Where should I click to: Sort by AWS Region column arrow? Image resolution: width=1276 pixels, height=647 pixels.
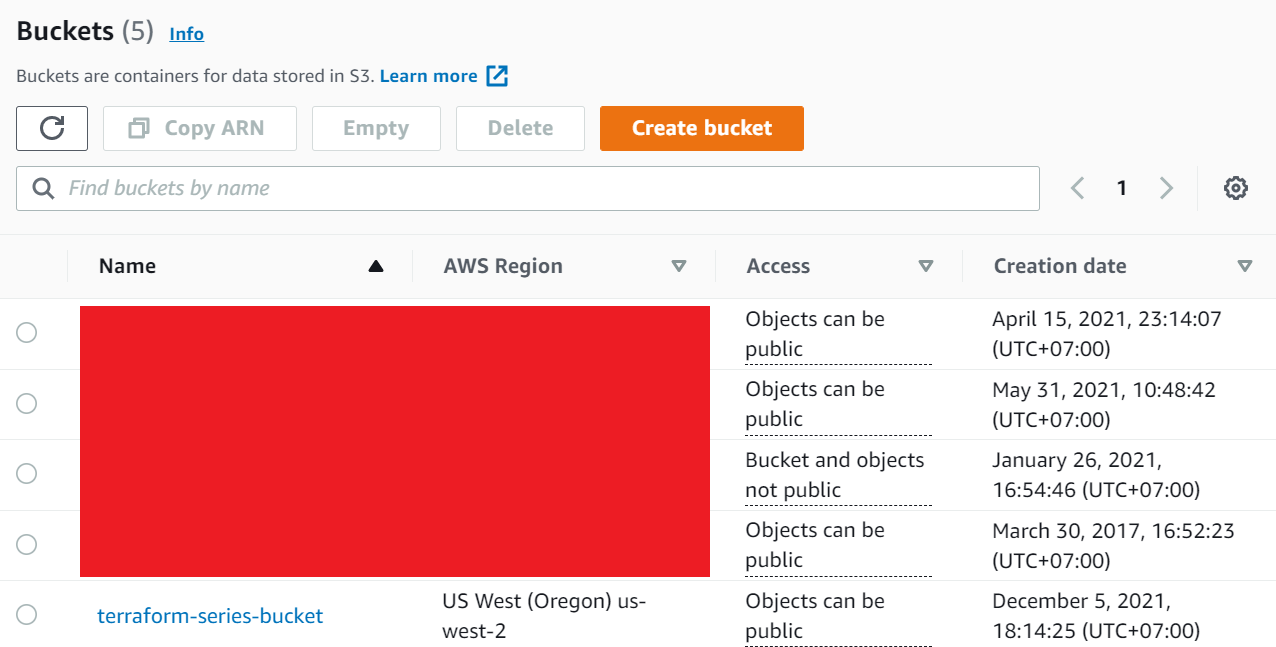[679, 266]
